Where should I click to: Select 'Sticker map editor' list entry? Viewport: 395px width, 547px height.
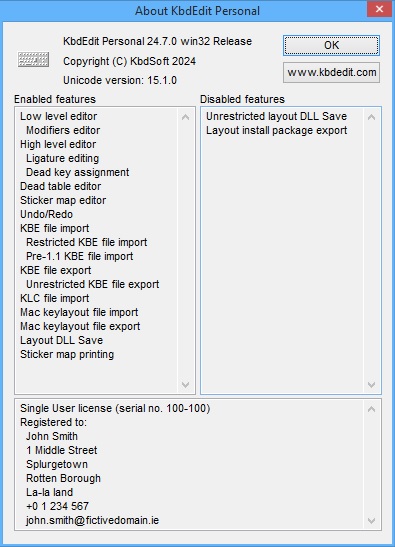[x=63, y=200]
